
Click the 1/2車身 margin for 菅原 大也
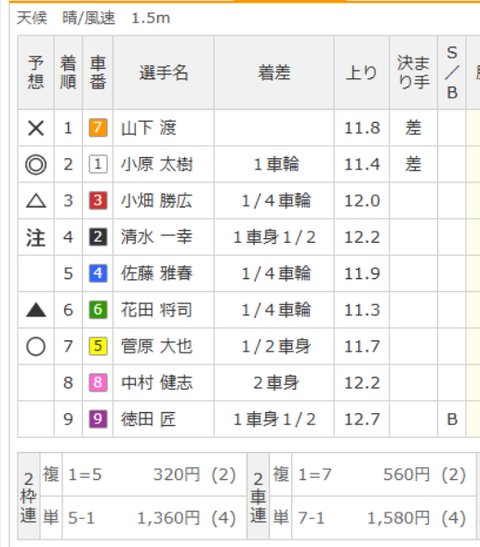coord(276,346)
